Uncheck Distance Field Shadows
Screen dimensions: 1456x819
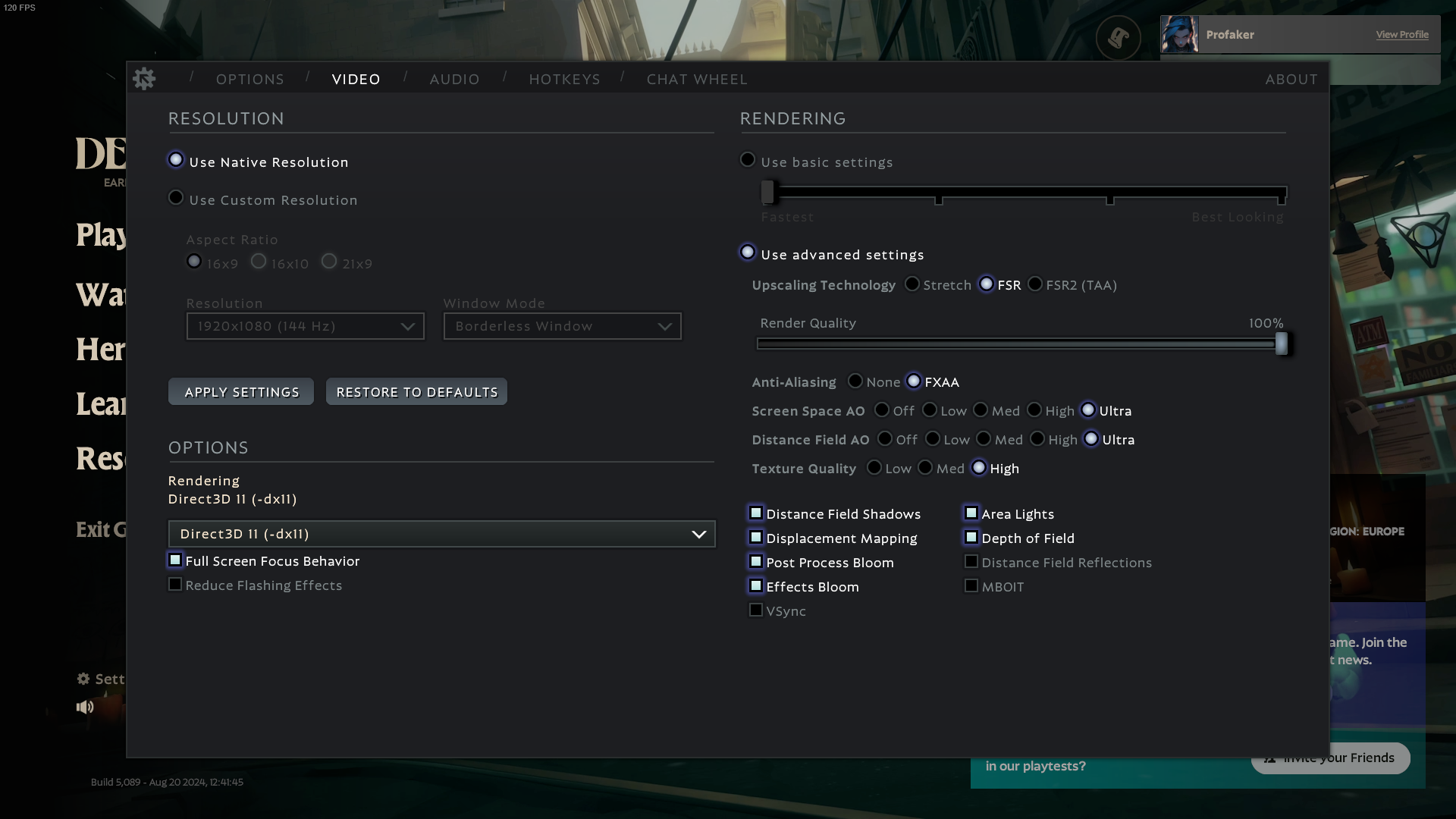click(x=756, y=513)
